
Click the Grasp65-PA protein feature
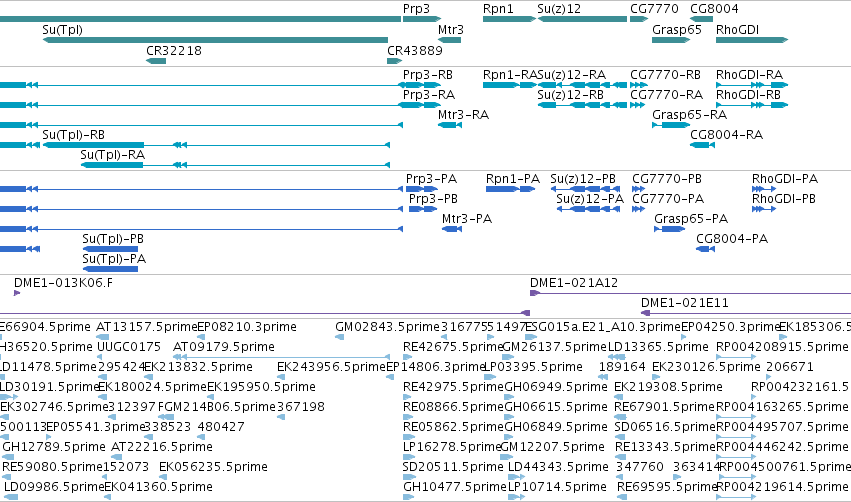pyautogui.click(x=670, y=229)
